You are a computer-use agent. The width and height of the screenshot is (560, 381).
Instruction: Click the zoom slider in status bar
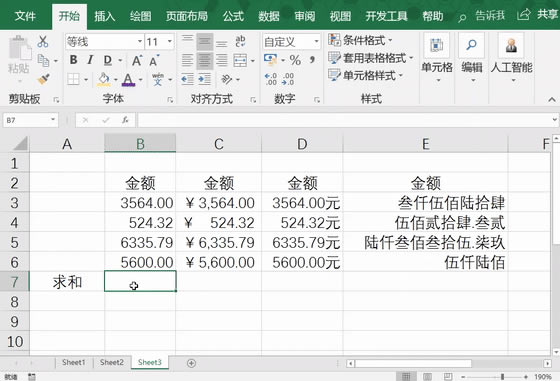click(x=502, y=377)
